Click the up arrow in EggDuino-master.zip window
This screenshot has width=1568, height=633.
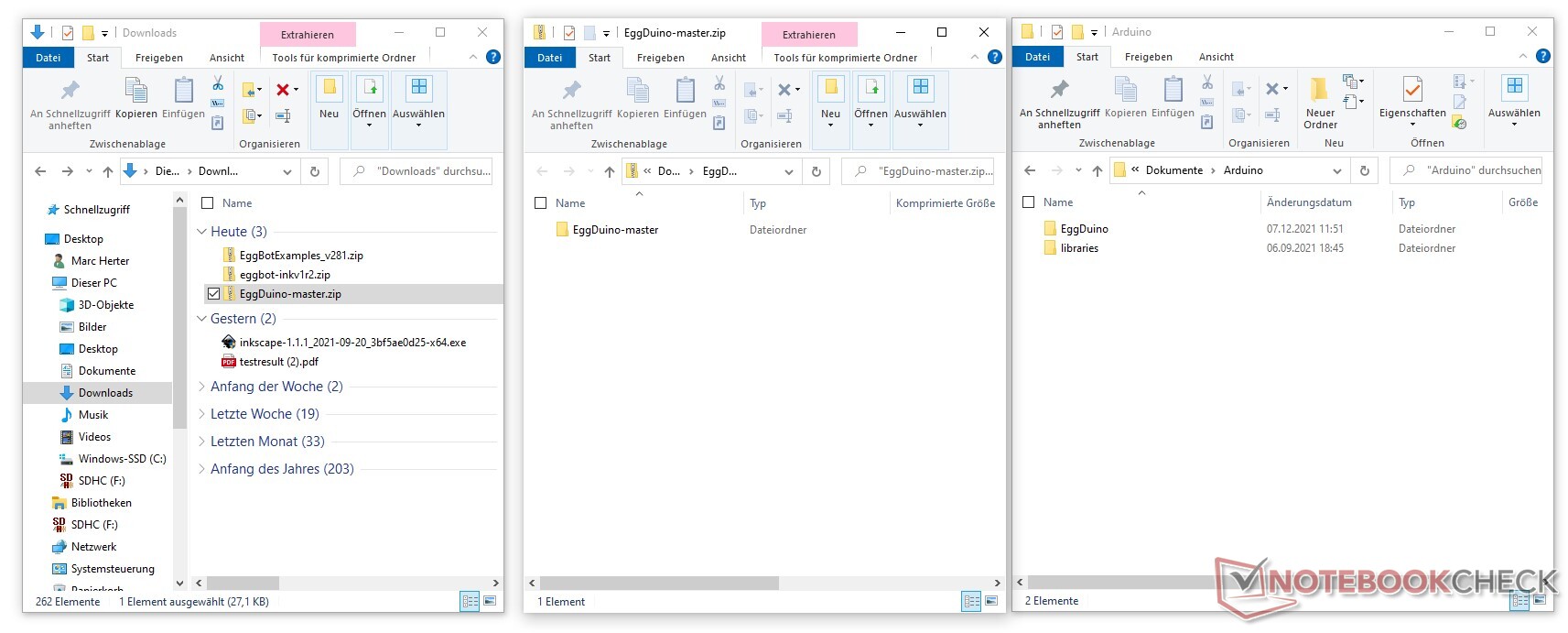point(609,171)
